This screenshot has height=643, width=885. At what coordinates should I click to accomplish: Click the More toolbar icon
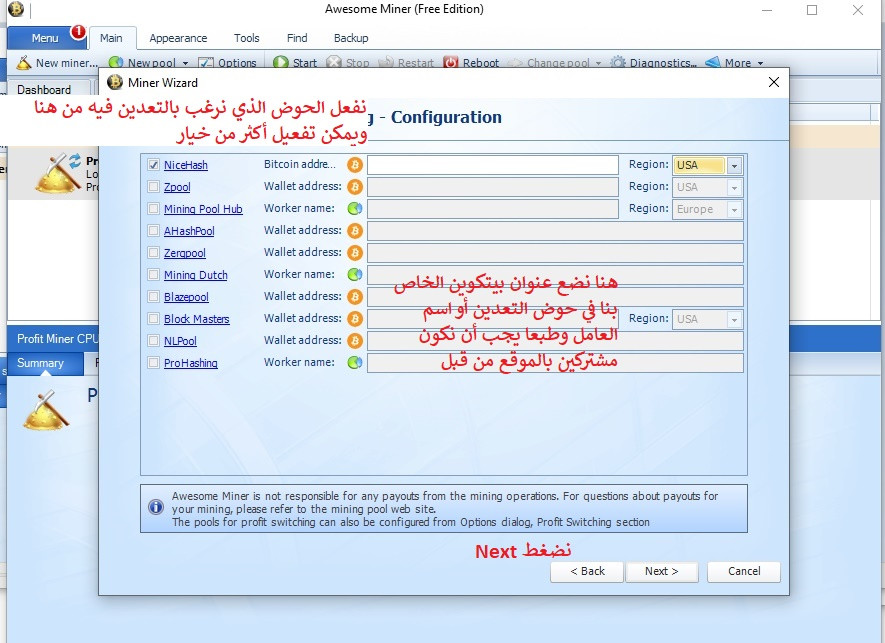[x=713, y=62]
